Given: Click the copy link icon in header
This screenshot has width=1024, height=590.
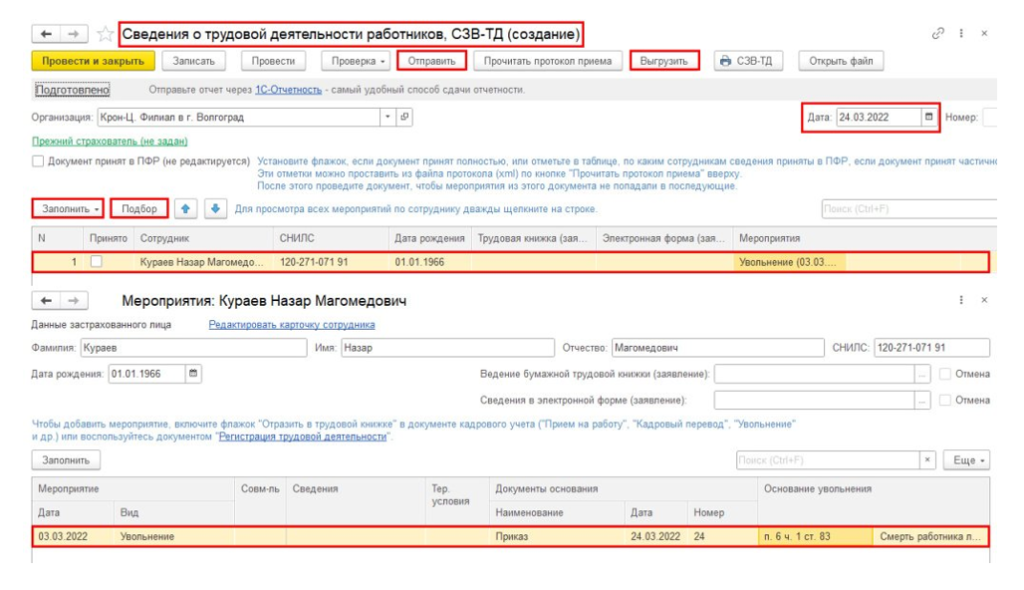Looking at the screenshot, I should pos(938,33).
